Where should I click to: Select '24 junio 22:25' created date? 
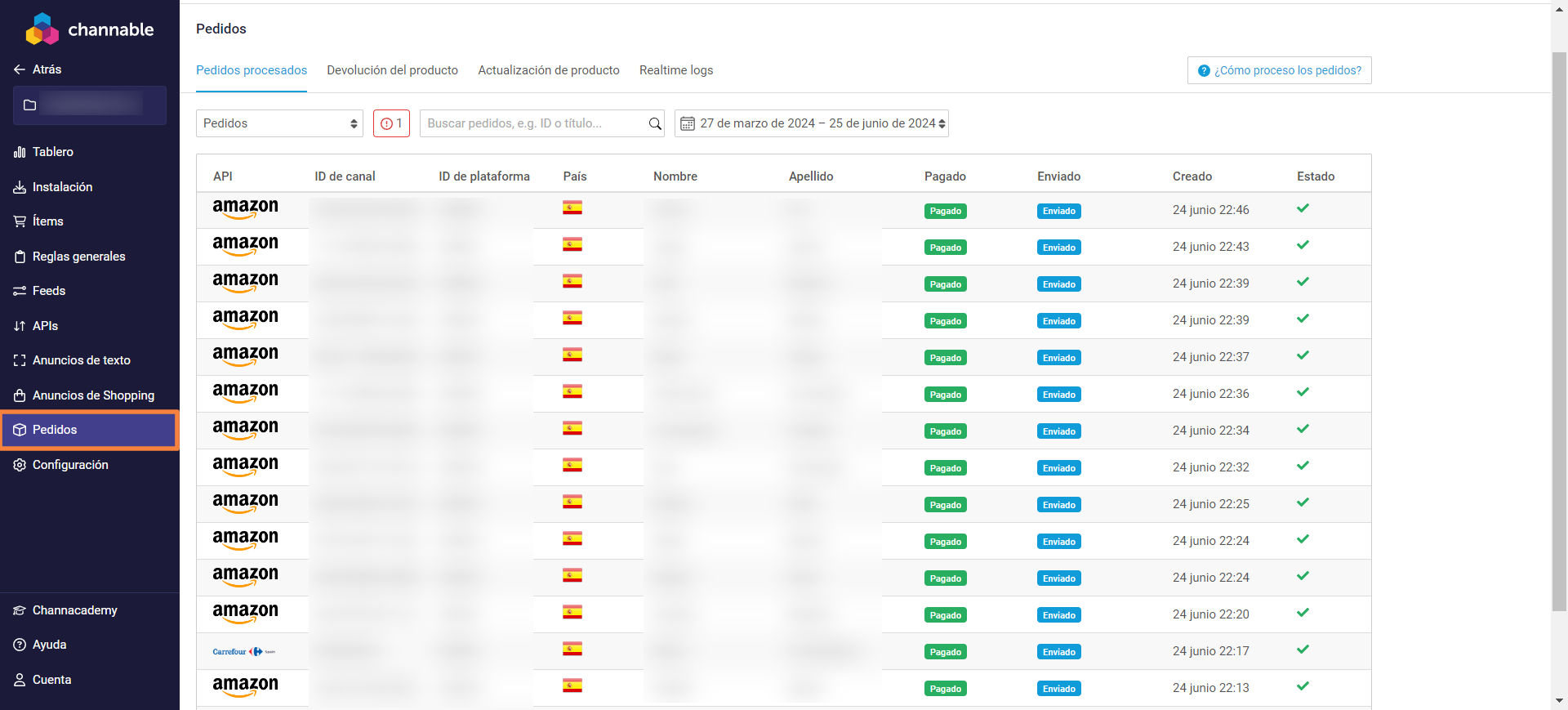(x=1211, y=504)
